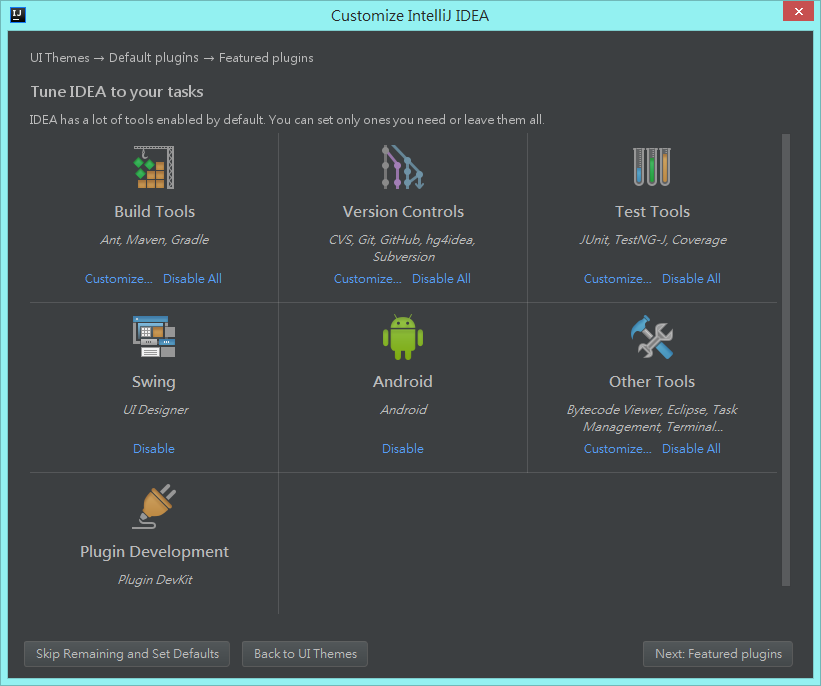Disable all Version Controls plugins
This screenshot has height=686, width=821.
coord(441,279)
